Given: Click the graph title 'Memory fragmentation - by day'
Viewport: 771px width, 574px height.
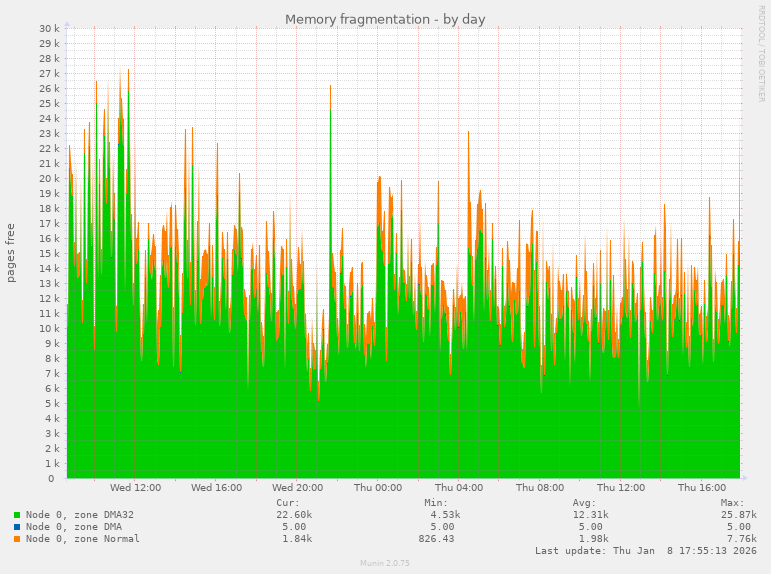Looking at the screenshot, I should [385, 20].
